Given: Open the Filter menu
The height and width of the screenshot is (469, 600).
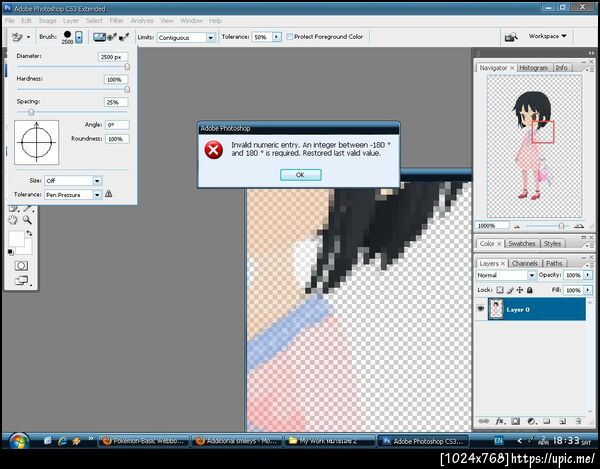Looking at the screenshot, I should click(116, 21).
